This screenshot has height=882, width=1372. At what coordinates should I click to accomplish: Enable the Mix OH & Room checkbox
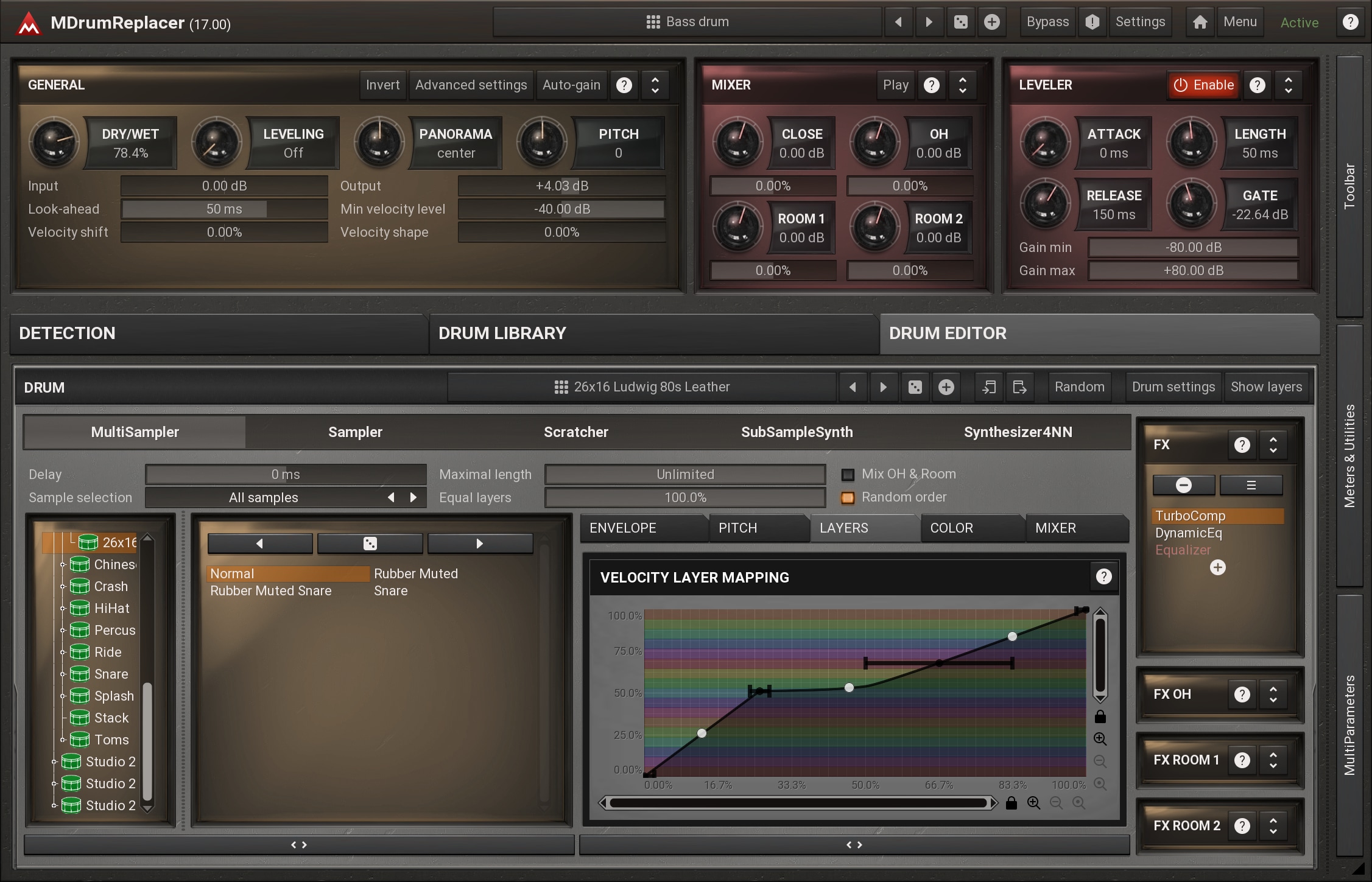[848, 475]
